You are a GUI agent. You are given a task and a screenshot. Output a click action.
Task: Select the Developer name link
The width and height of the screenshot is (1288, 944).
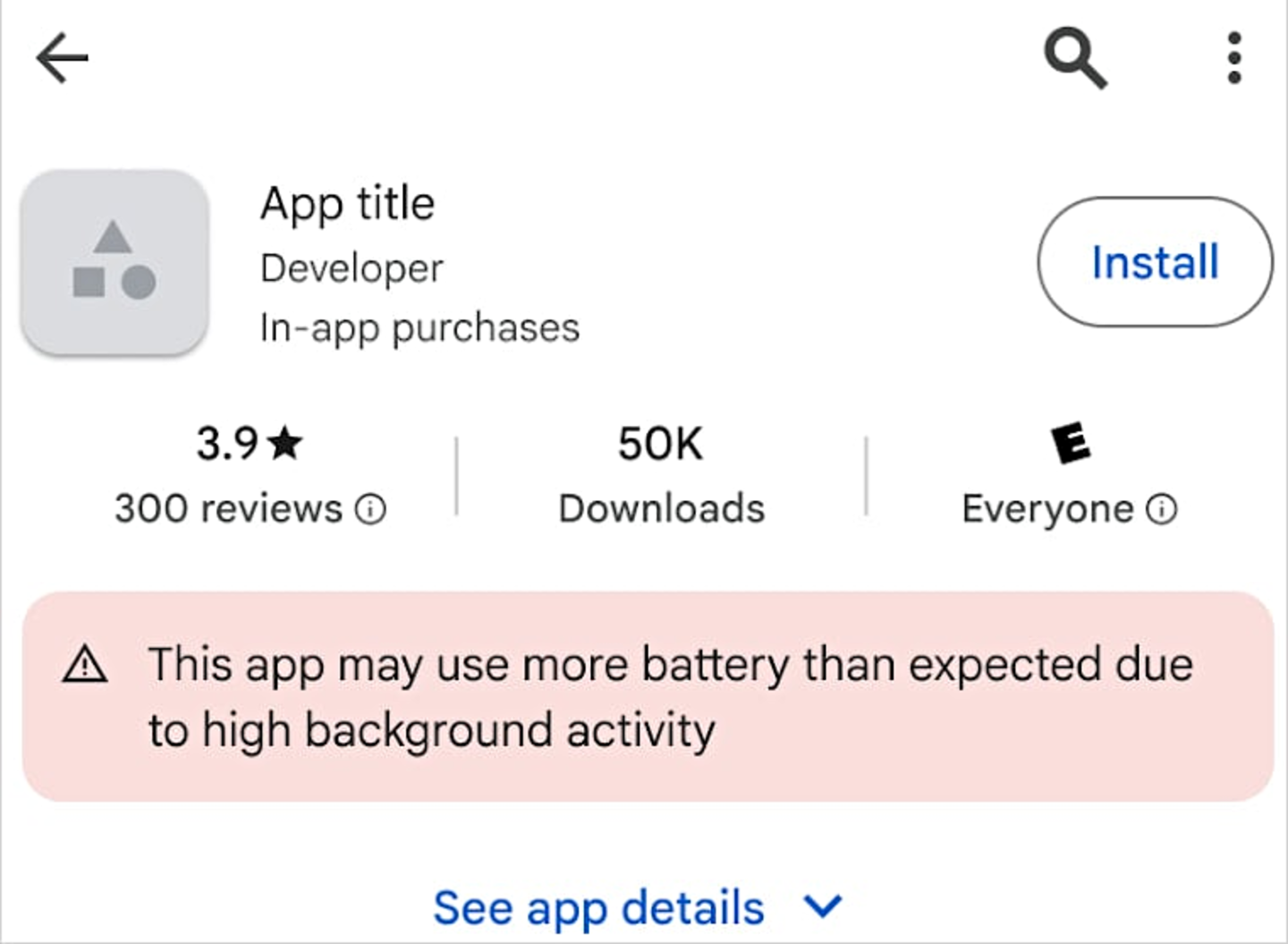pyautogui.click(x=351, y=268)
